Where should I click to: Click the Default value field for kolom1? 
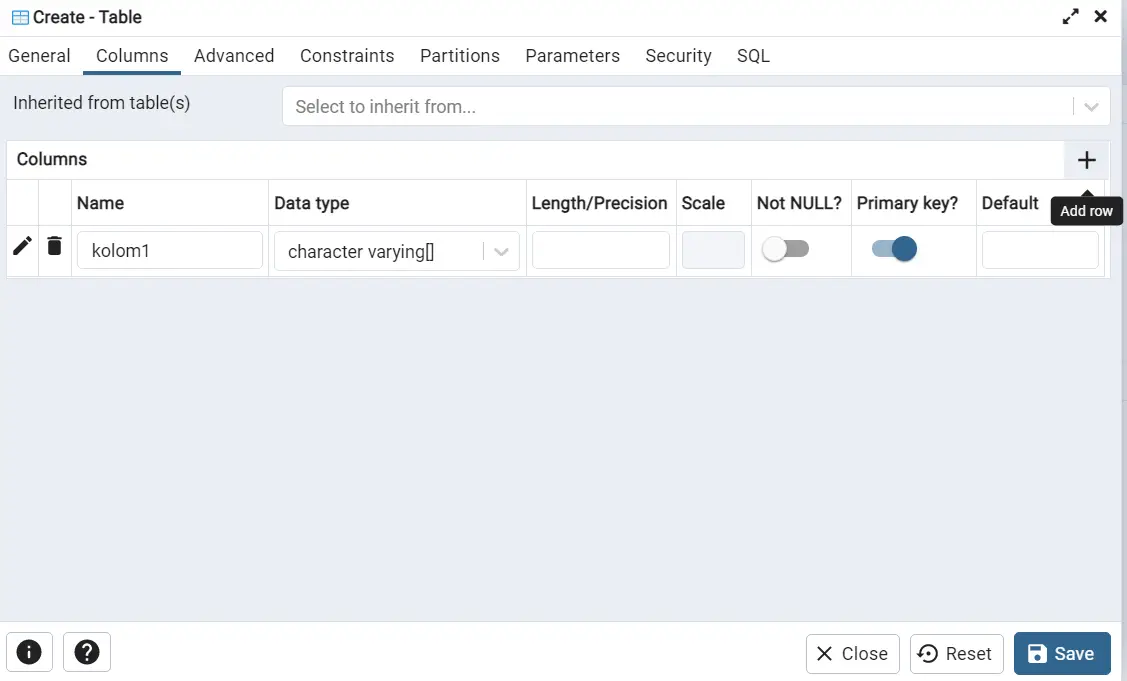(x=1040, y=250)
